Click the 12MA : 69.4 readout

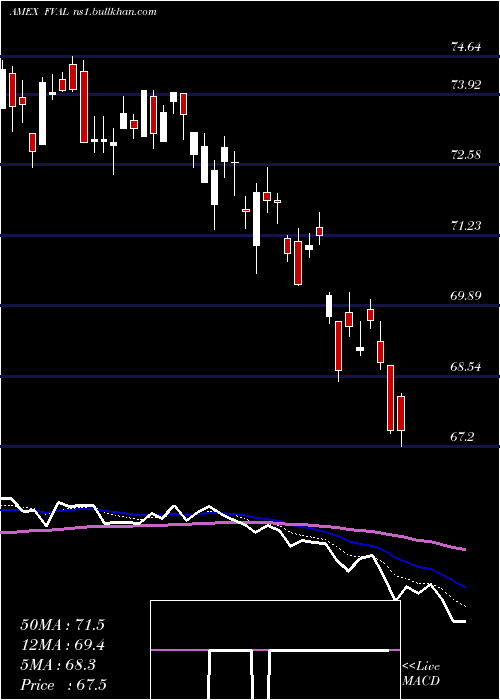click(62, 645)
